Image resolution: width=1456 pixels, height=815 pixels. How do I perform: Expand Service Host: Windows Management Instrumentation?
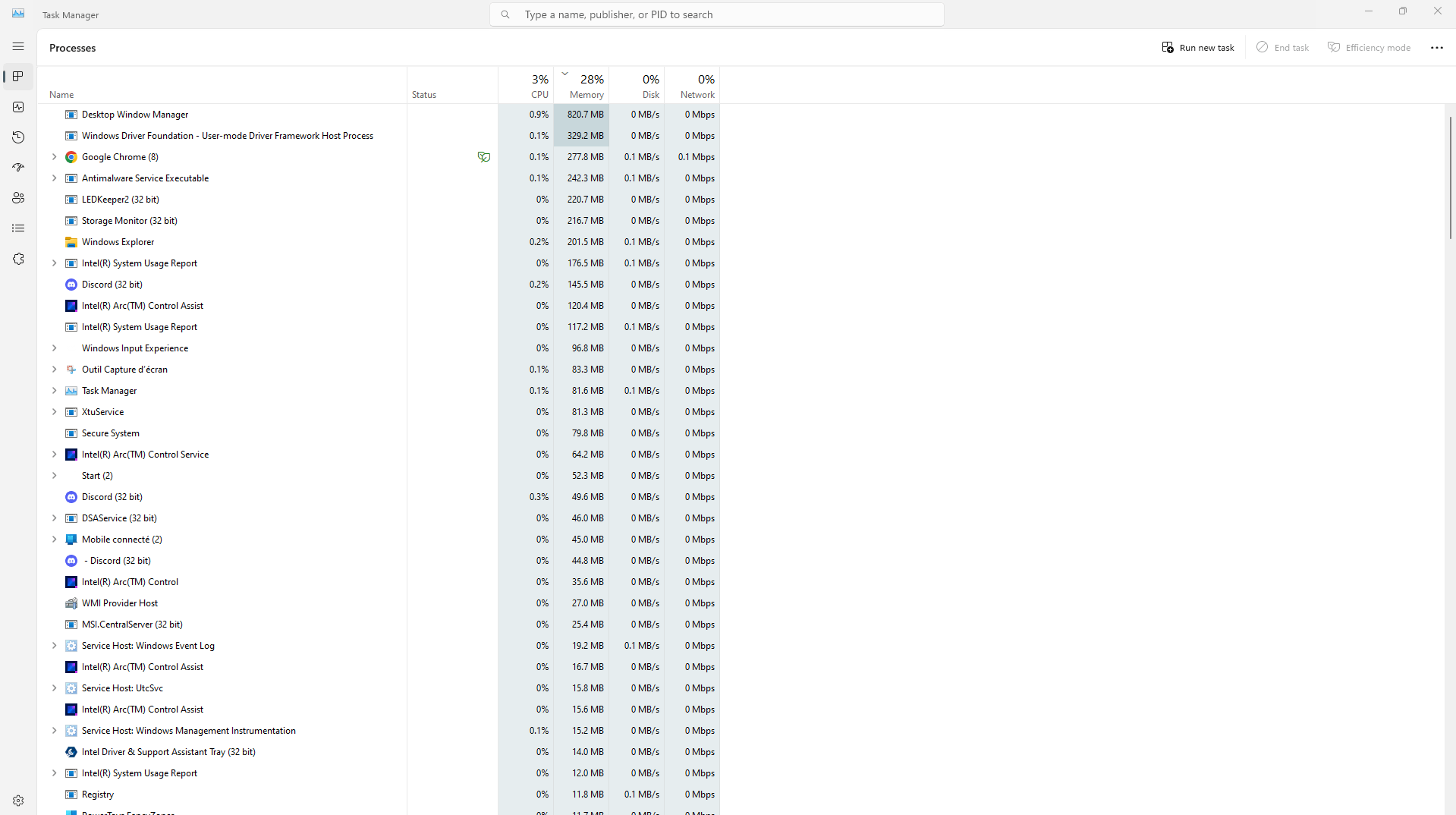click(54, 731)
